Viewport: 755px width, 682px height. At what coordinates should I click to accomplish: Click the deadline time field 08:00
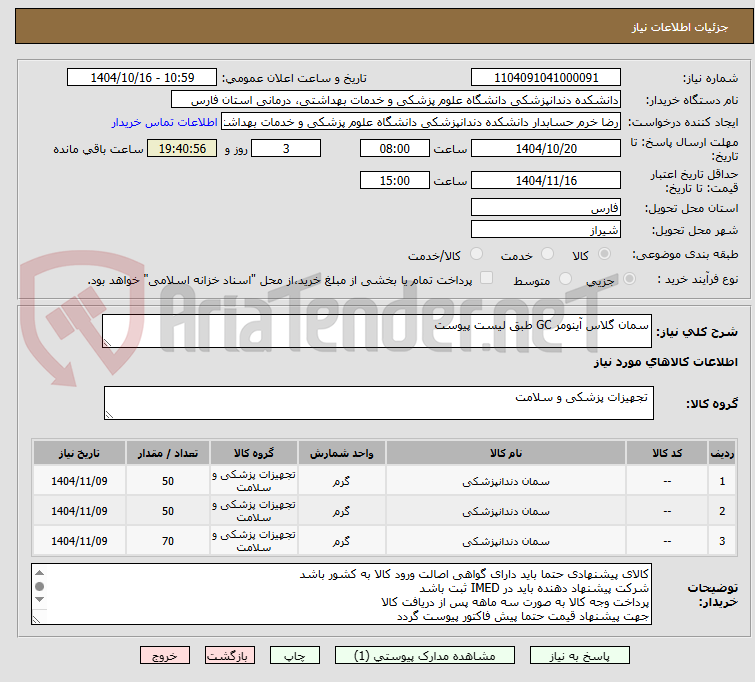[x=394, y=148]
